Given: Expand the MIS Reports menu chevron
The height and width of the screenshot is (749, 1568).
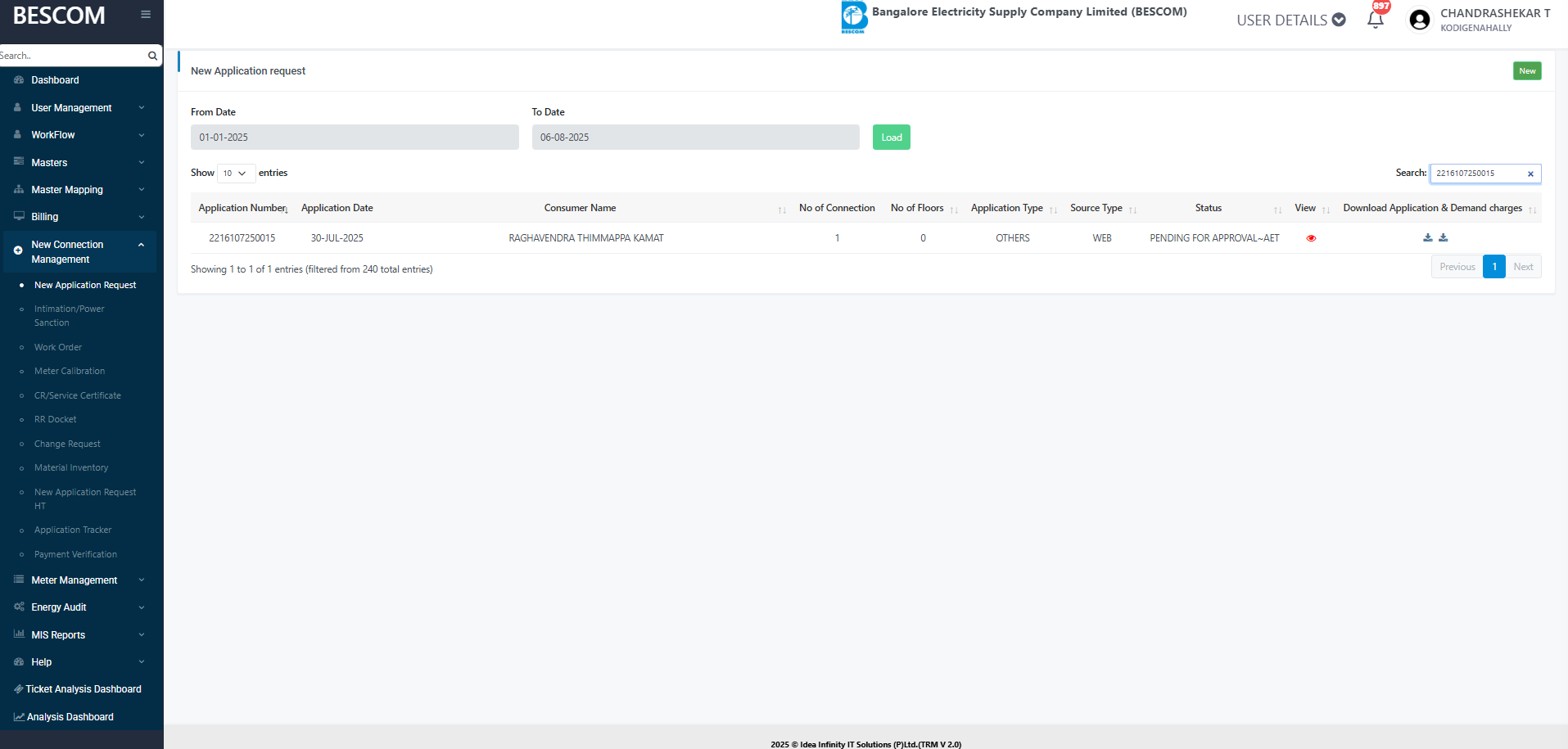Looking at the screenshot, I should 142,635.
